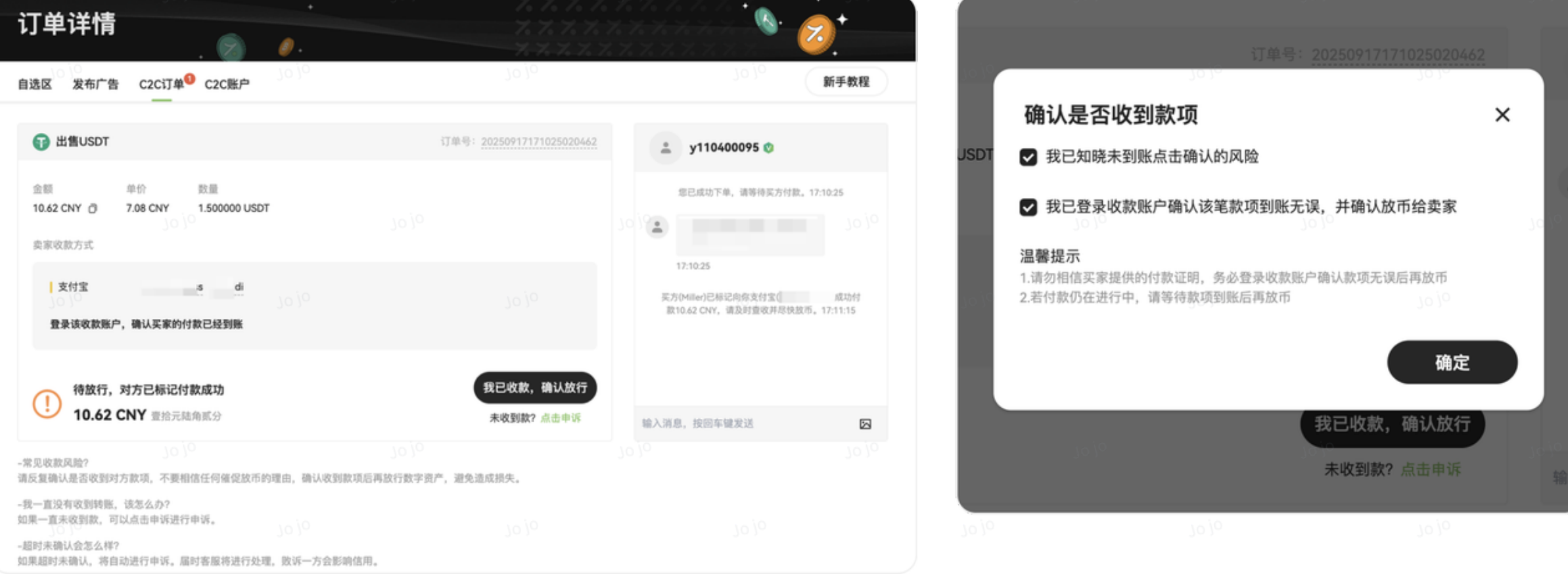Click the 输入消息 chat input field
This screenshot has width=1568, height=584.
(x=743, y=424)
